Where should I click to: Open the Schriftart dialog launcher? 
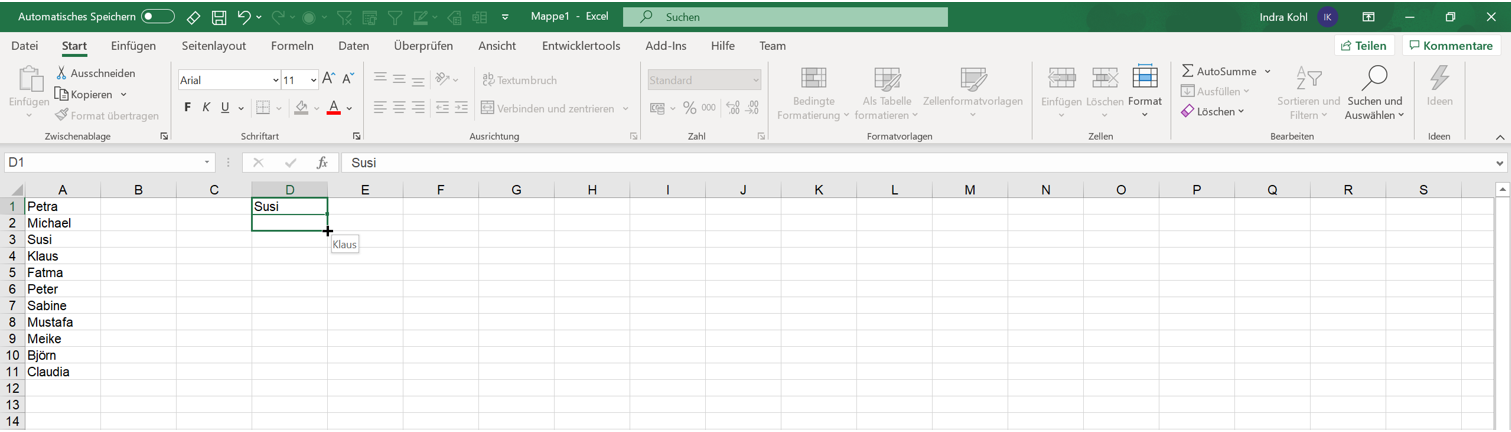pos(357,136)
